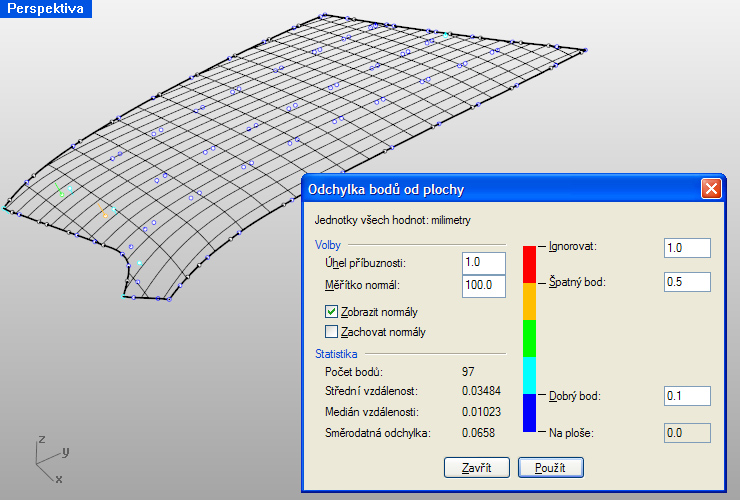Click the Úhel příbuznosti input field
The width and height of the screenshot is (740, 500).
(x=485, y=262)
